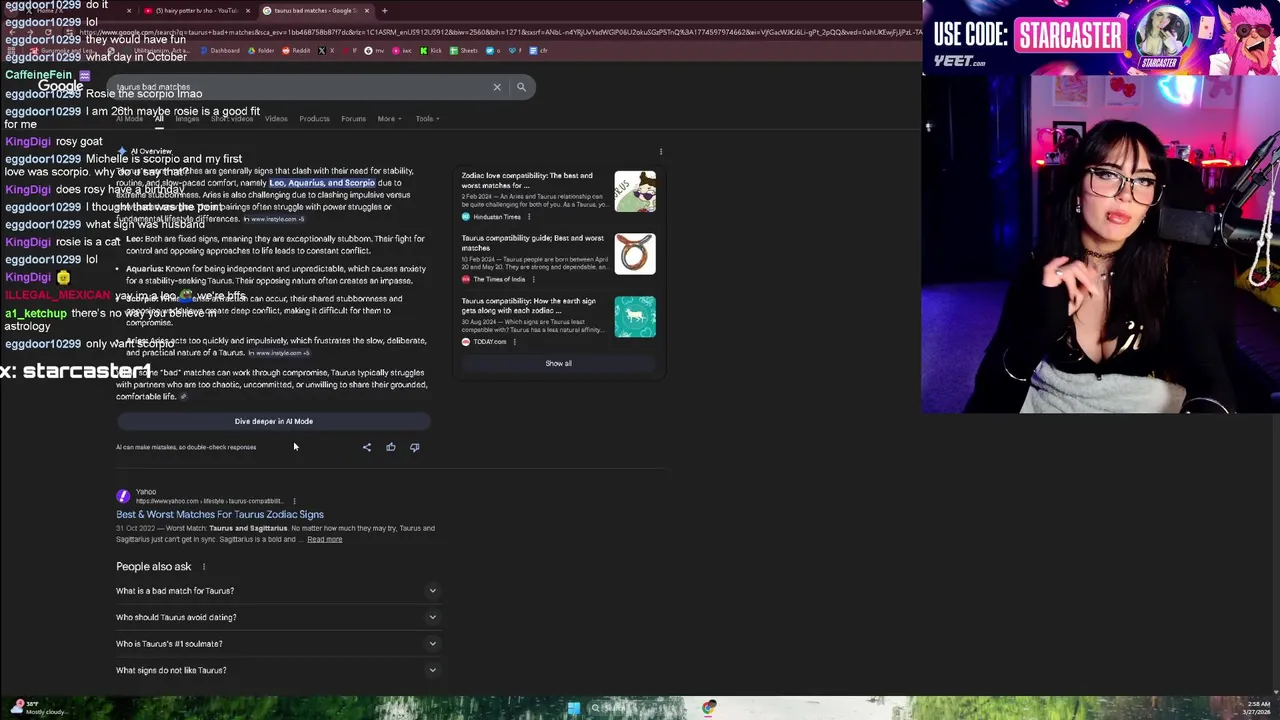Viewport: 1280px width, 720px height.
Task: Select the All results tab
Action: (x=159, y=118)
